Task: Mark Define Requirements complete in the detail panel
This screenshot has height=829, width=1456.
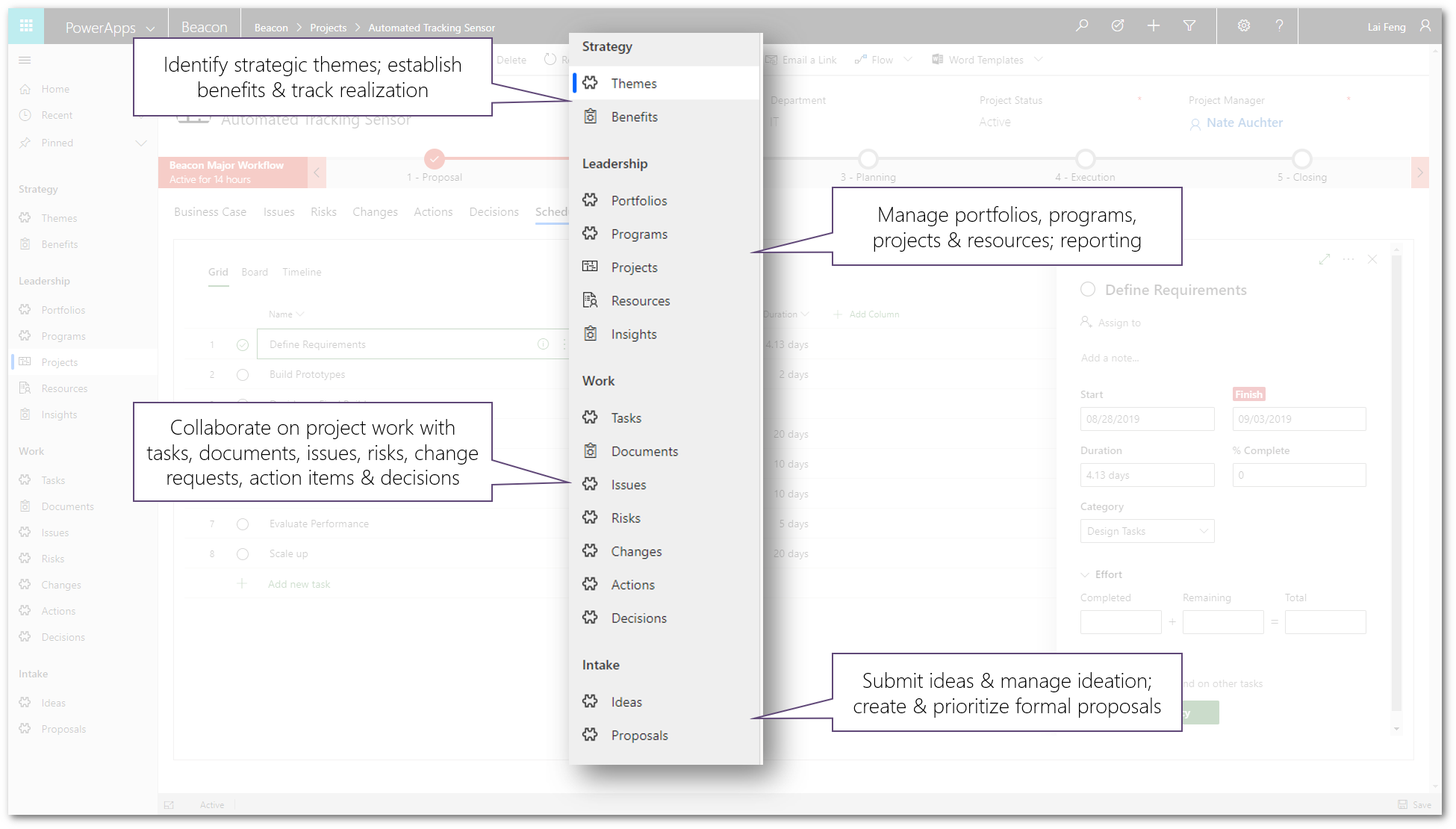Action: tap(1088, 289)
